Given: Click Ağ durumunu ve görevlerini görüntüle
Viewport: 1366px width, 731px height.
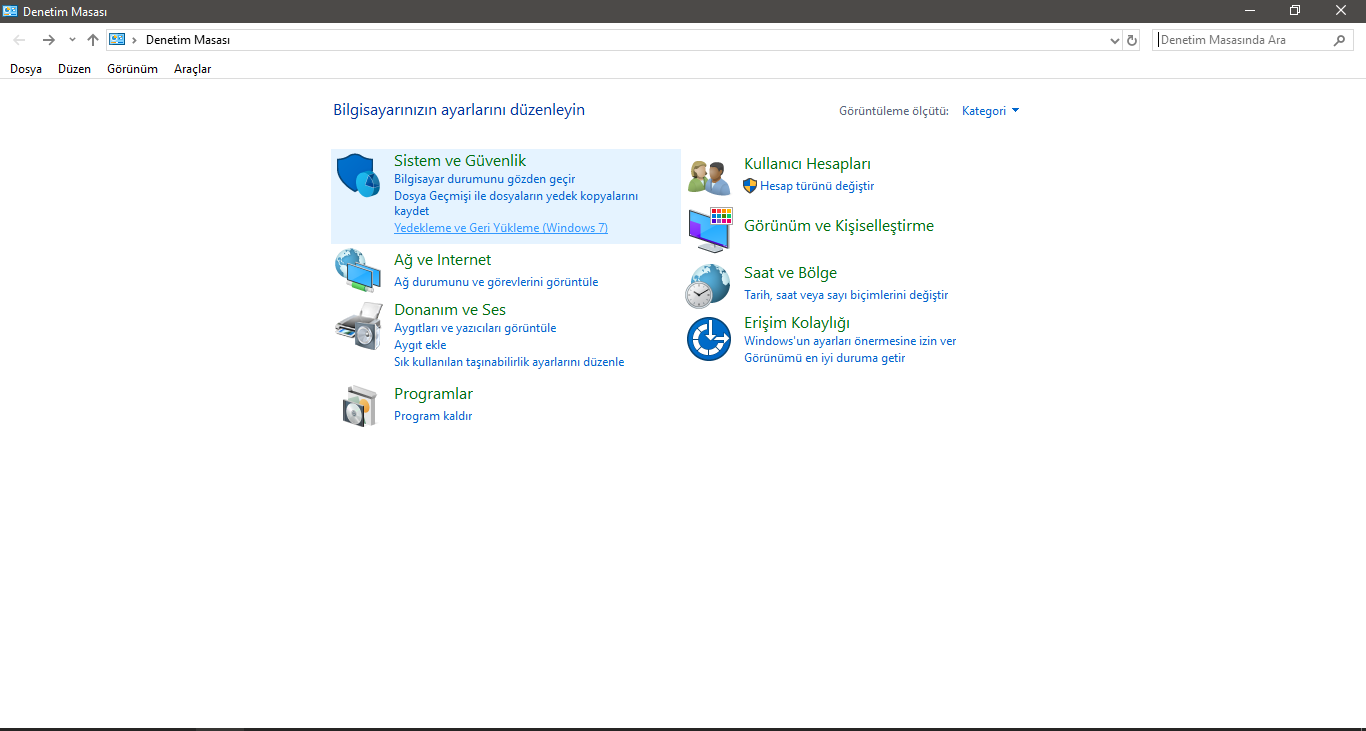Looking at the screenshot, I should [x=496, y=282].
